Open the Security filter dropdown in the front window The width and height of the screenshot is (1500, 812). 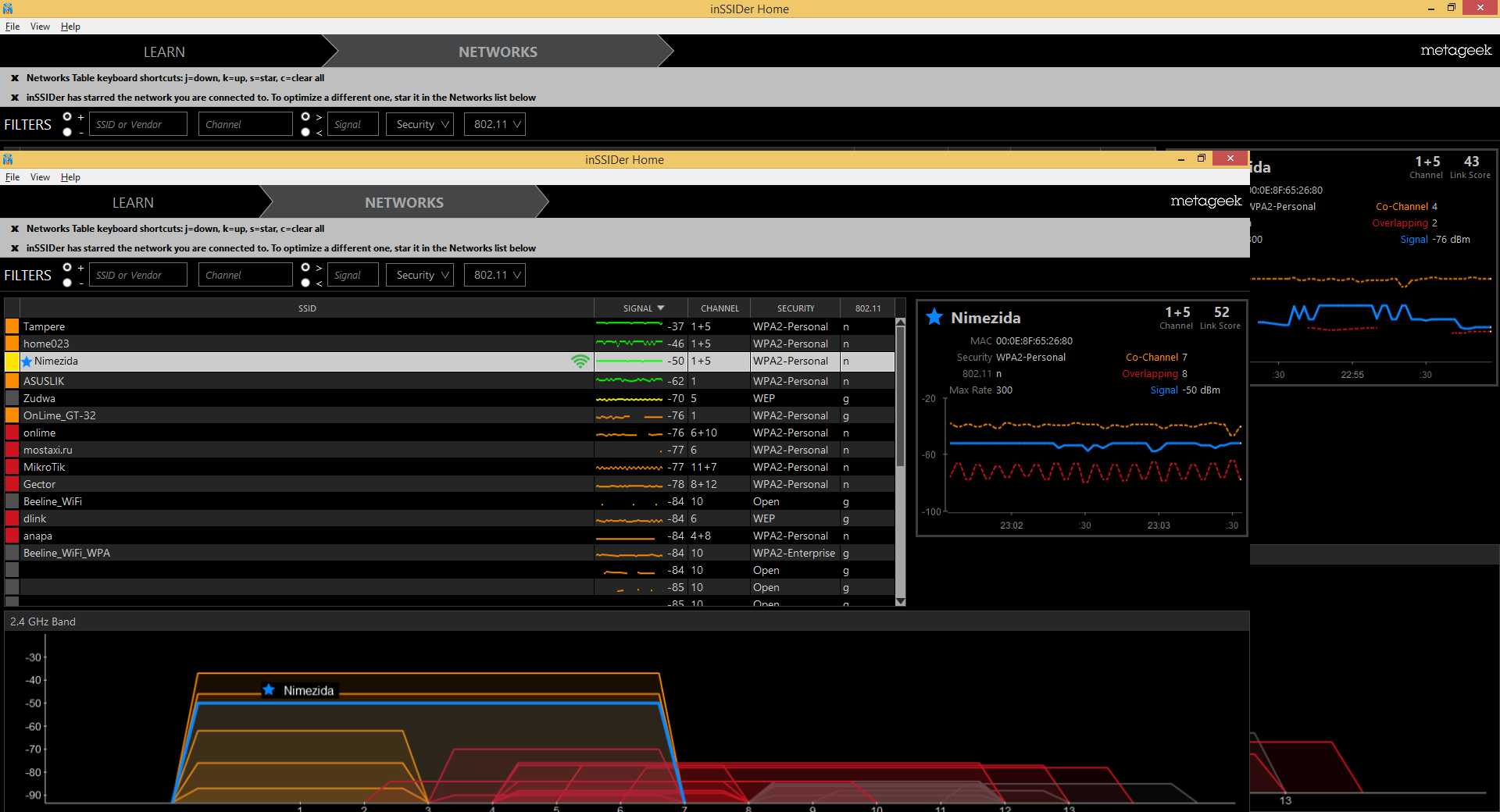pos(420,275)
